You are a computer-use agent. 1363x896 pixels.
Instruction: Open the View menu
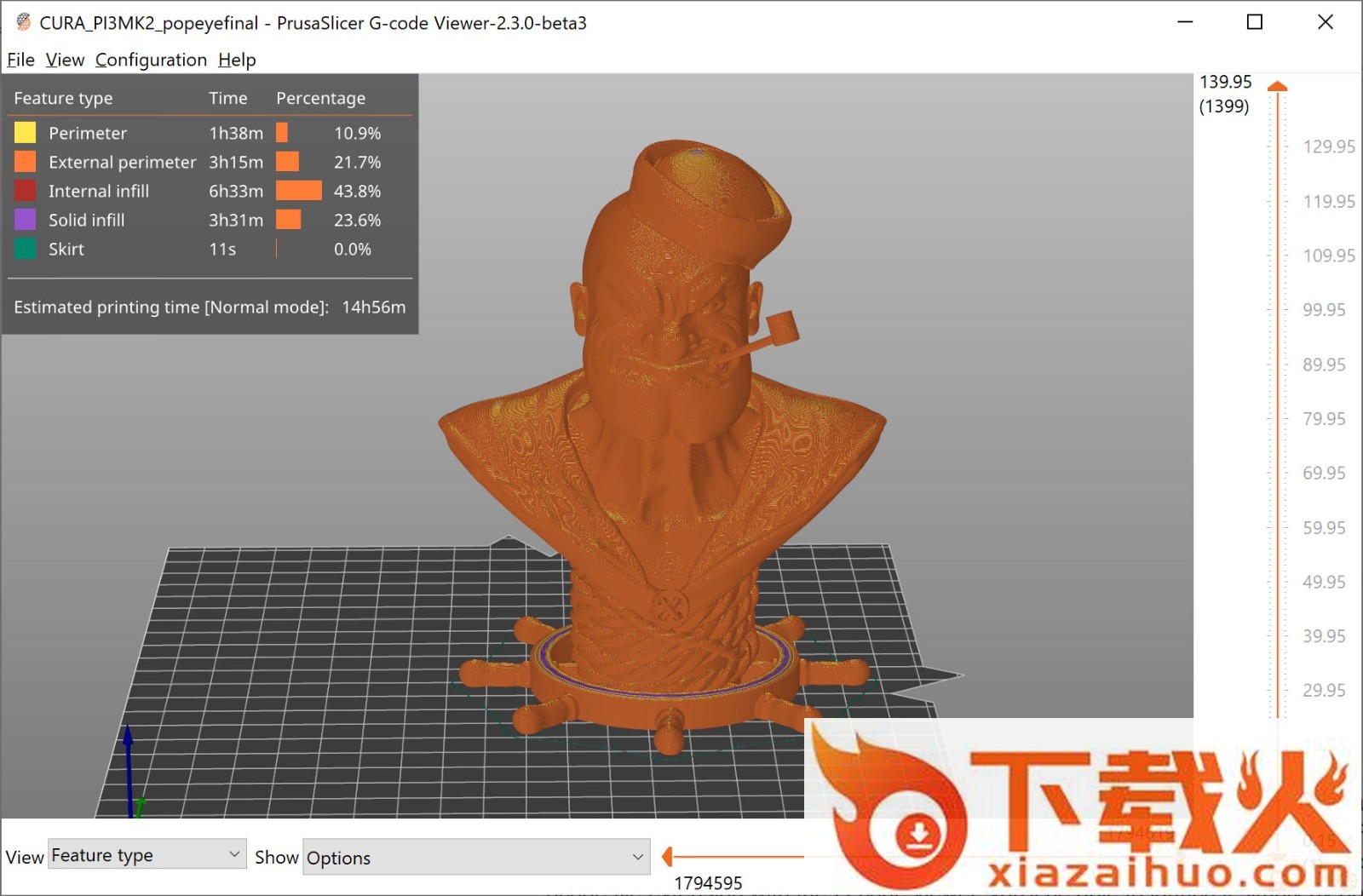point(65,60)
